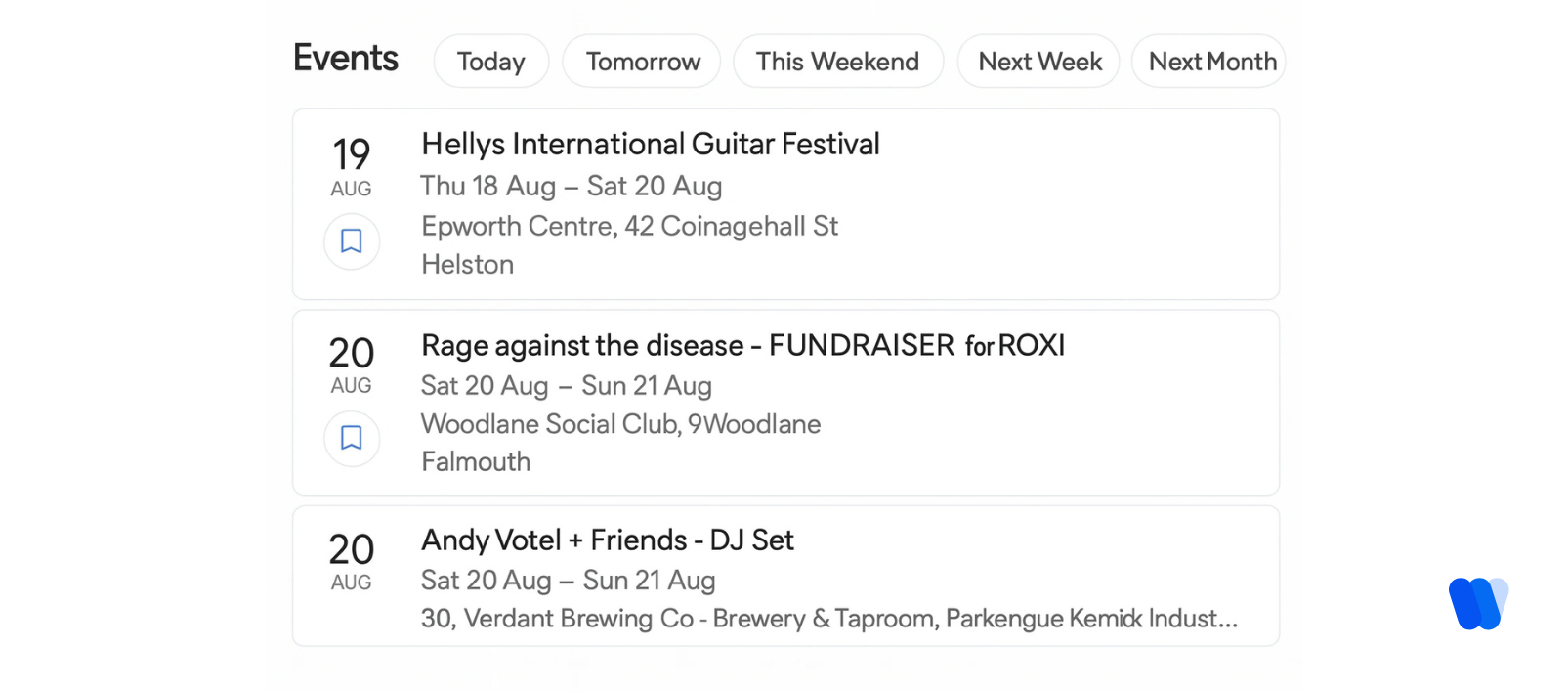
Task: Select the Epworth Centre venue address
Action: pos(629,226)
